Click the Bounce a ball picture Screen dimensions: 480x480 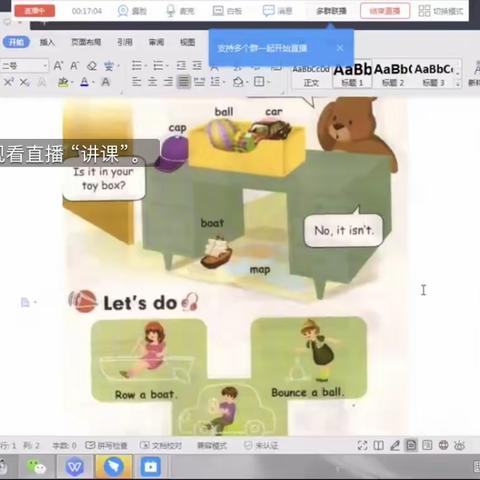(x=309, y=358)
